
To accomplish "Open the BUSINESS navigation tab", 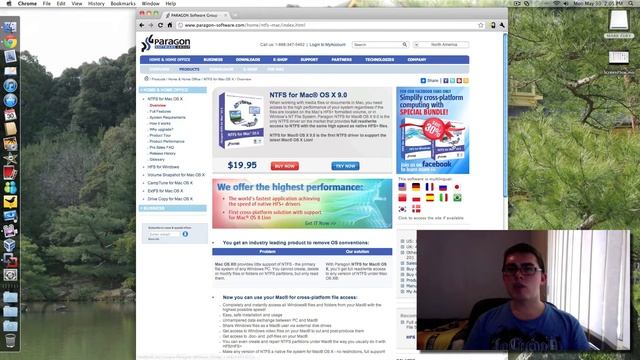I will pyautogui.click(x=213, y=60).
